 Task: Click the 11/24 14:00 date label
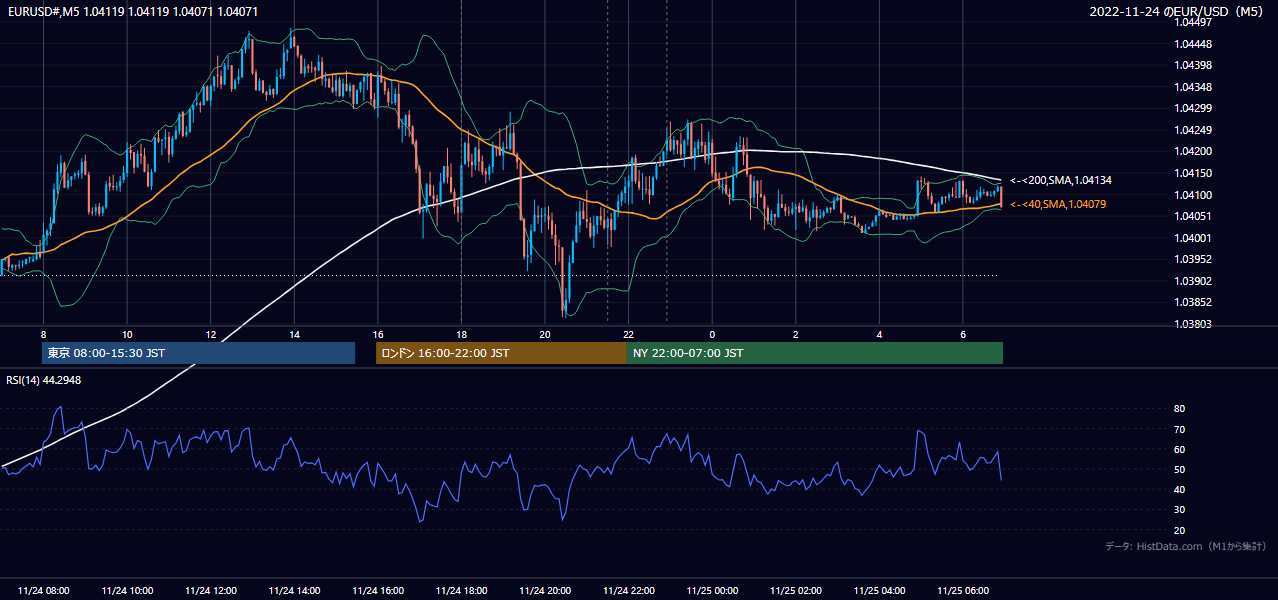coord(294,591)
